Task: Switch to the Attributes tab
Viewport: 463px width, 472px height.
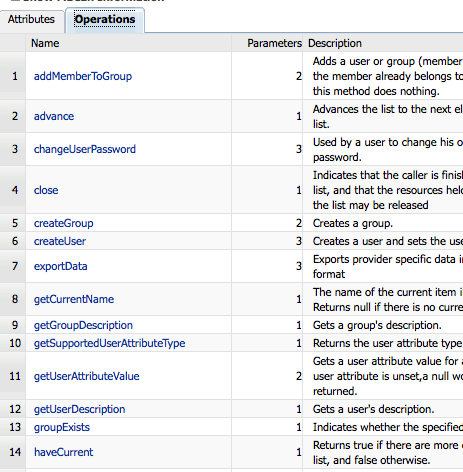Action: point(31,20)
